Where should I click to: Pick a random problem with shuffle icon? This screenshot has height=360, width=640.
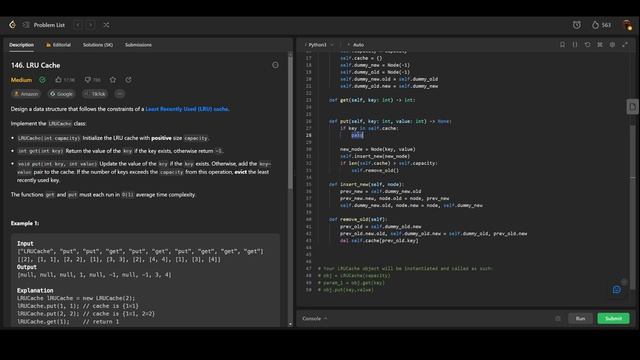(x=106, y=25)
